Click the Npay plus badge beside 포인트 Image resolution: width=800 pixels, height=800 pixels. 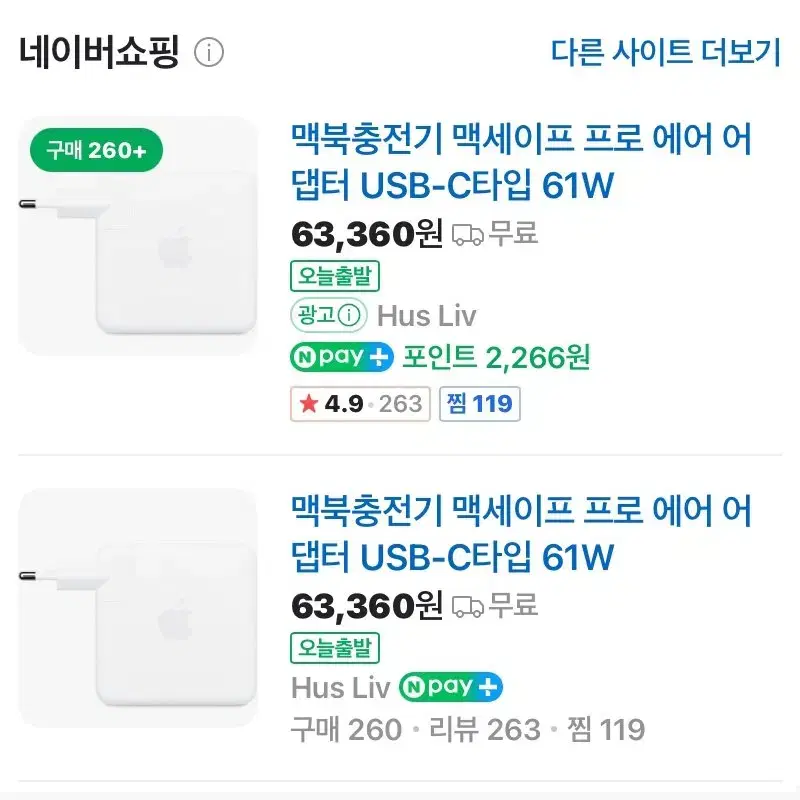tap(342, 357)
